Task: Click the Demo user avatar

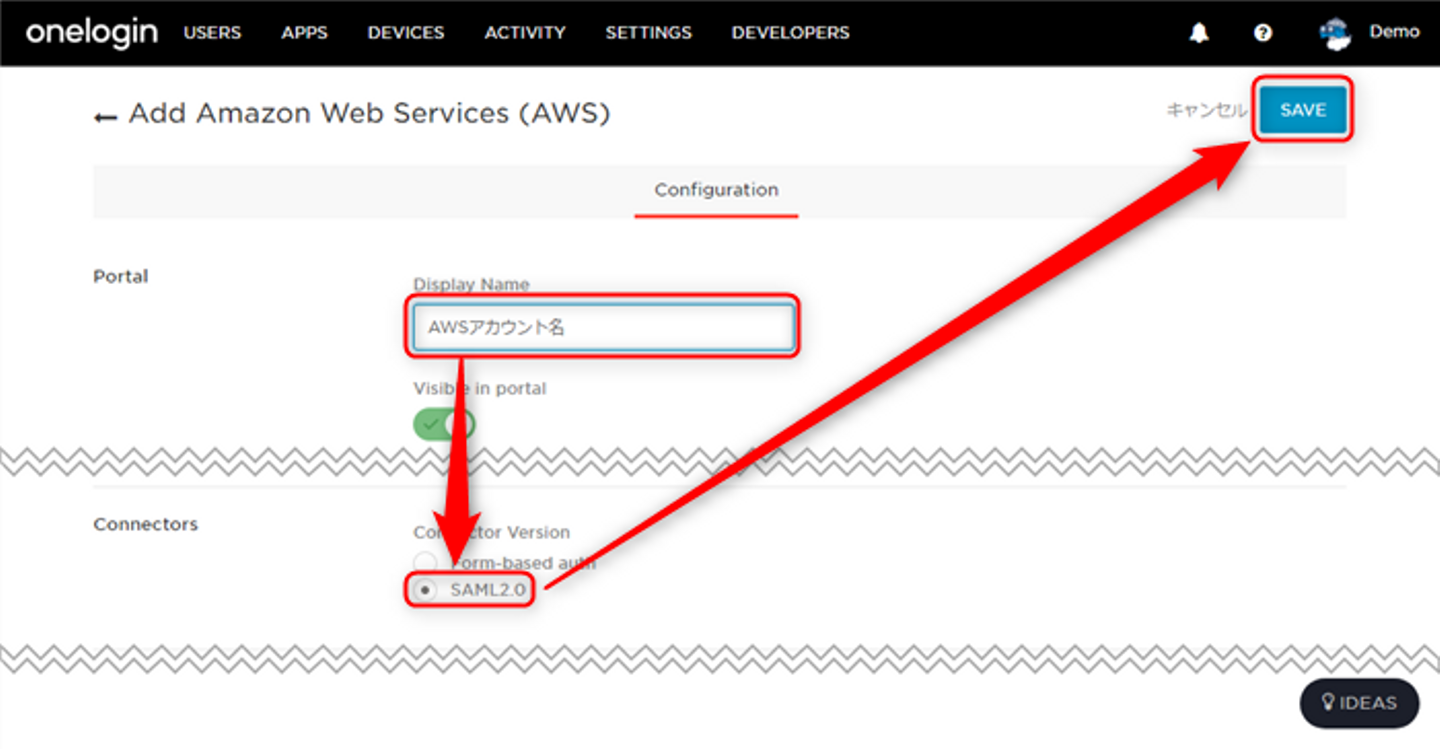Action: [1335, 33]
